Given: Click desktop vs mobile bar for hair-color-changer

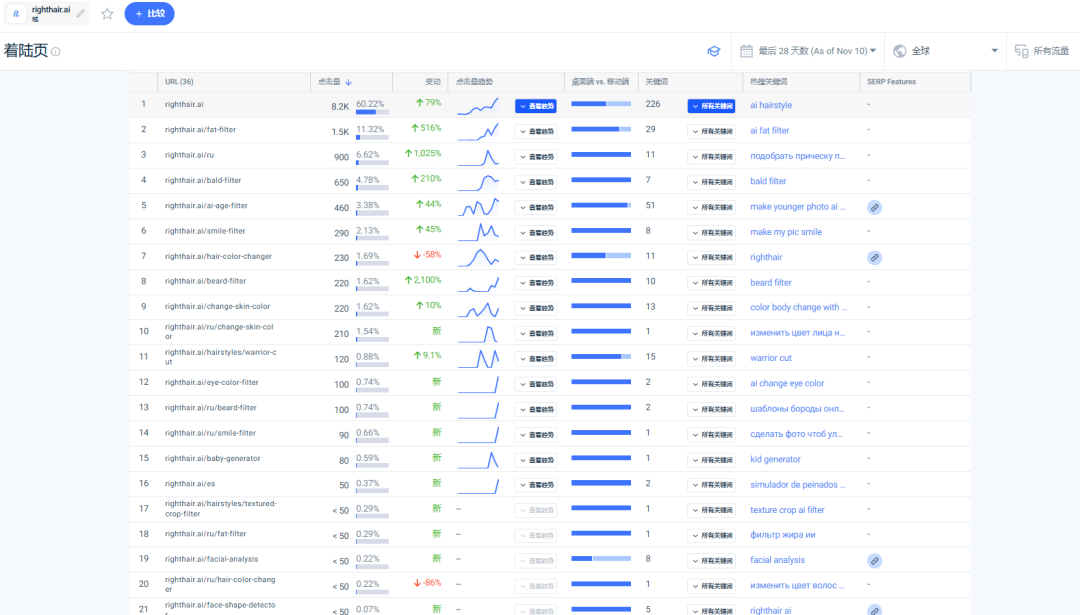Looking at the screenshot, I should click(x=601, y=256).
